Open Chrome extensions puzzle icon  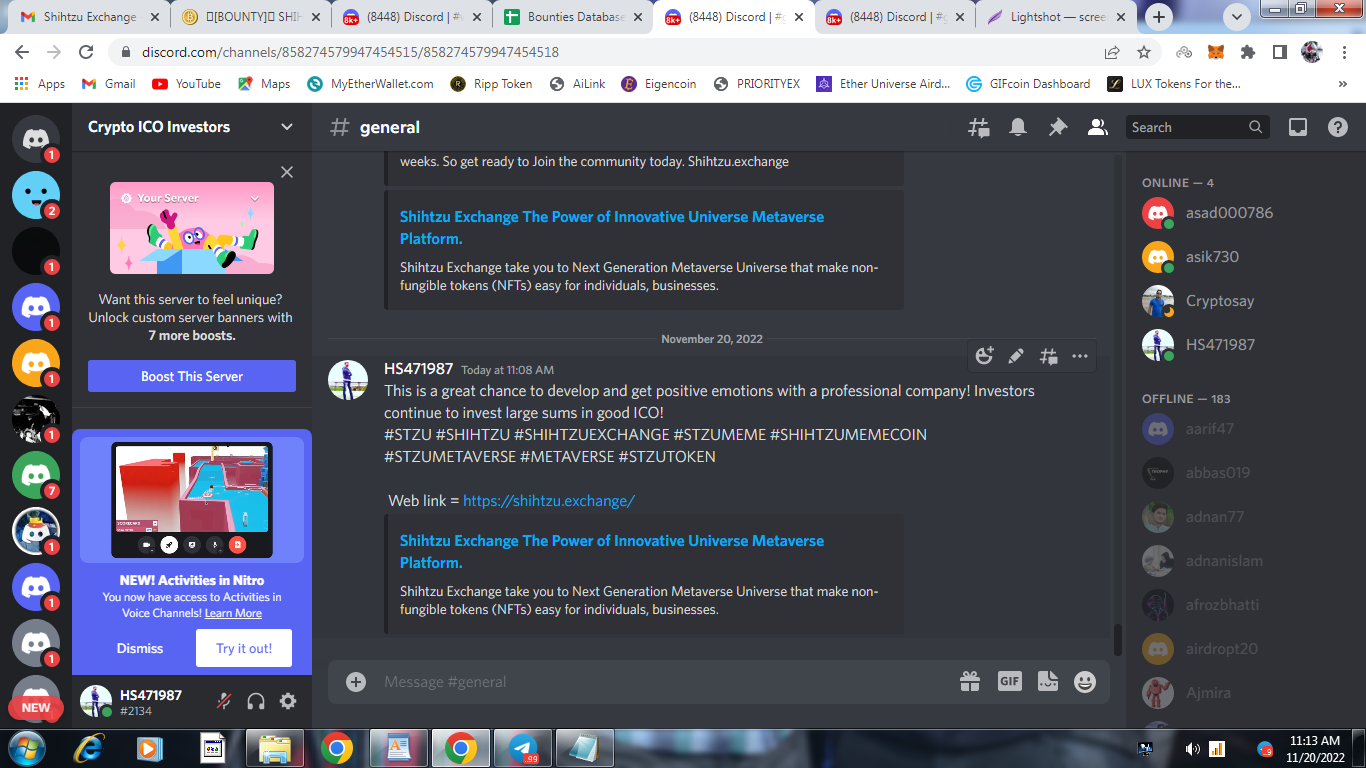(x=1248, y=52)
